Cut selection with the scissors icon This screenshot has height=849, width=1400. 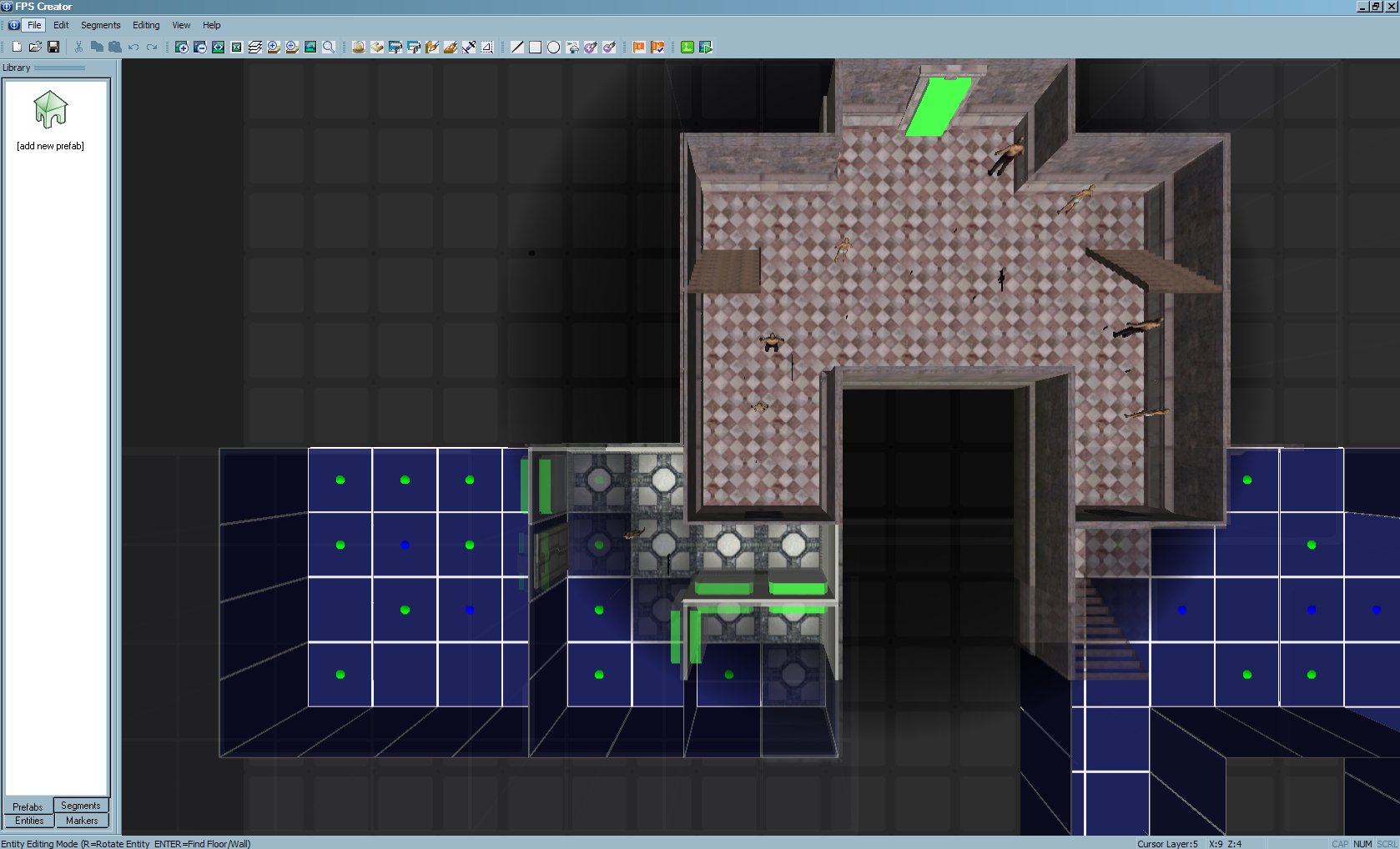click(78, 47)
